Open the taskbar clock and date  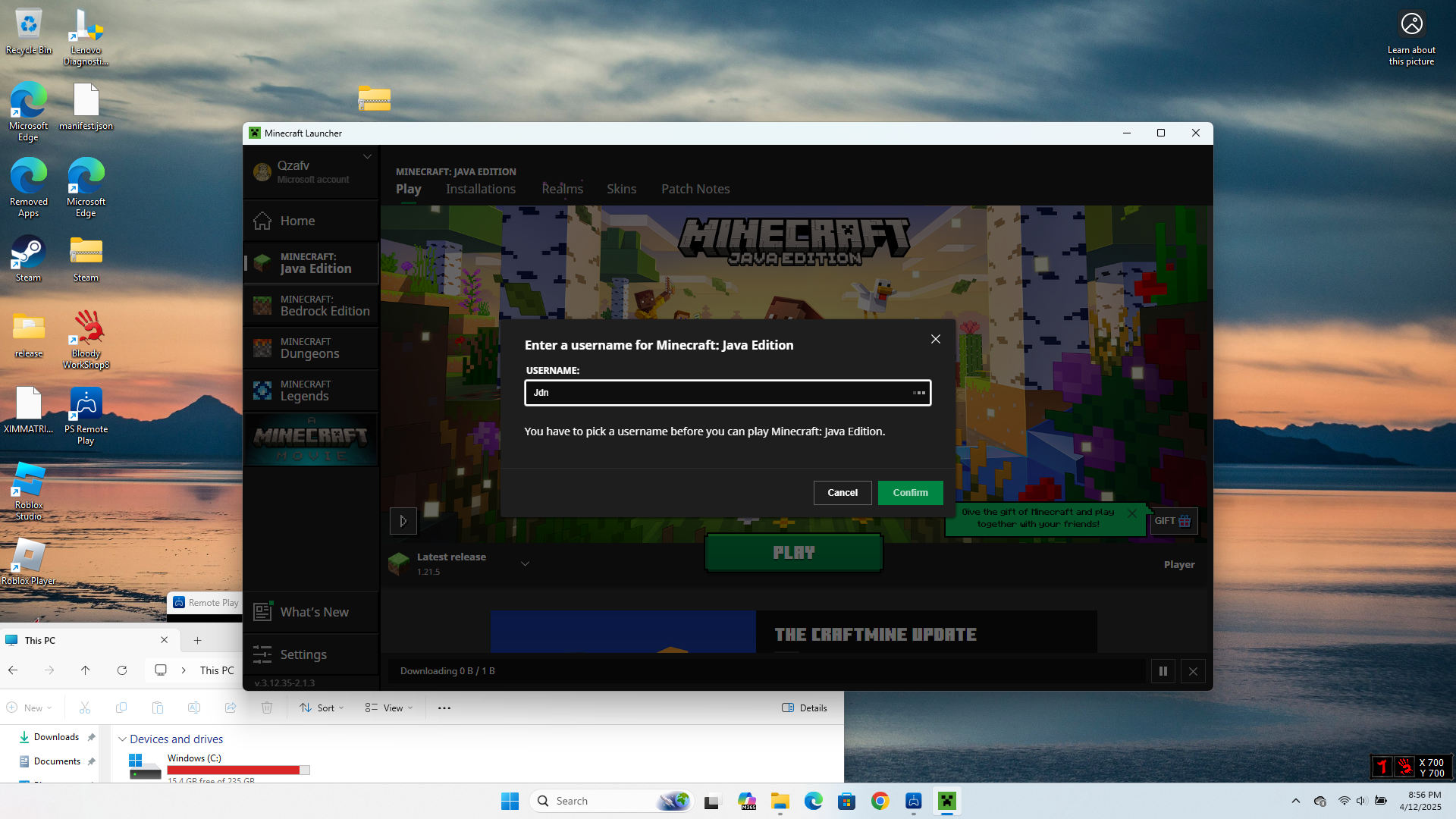pyautogui.click(x=1420, y=802)
